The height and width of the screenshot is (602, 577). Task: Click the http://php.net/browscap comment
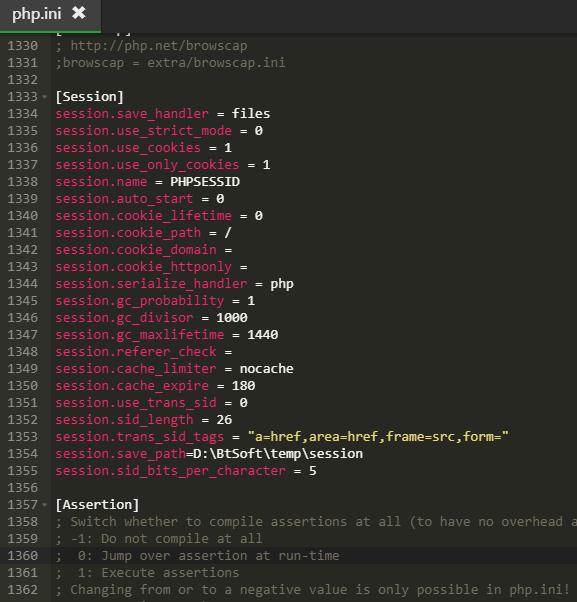click(x=151, y=46)
